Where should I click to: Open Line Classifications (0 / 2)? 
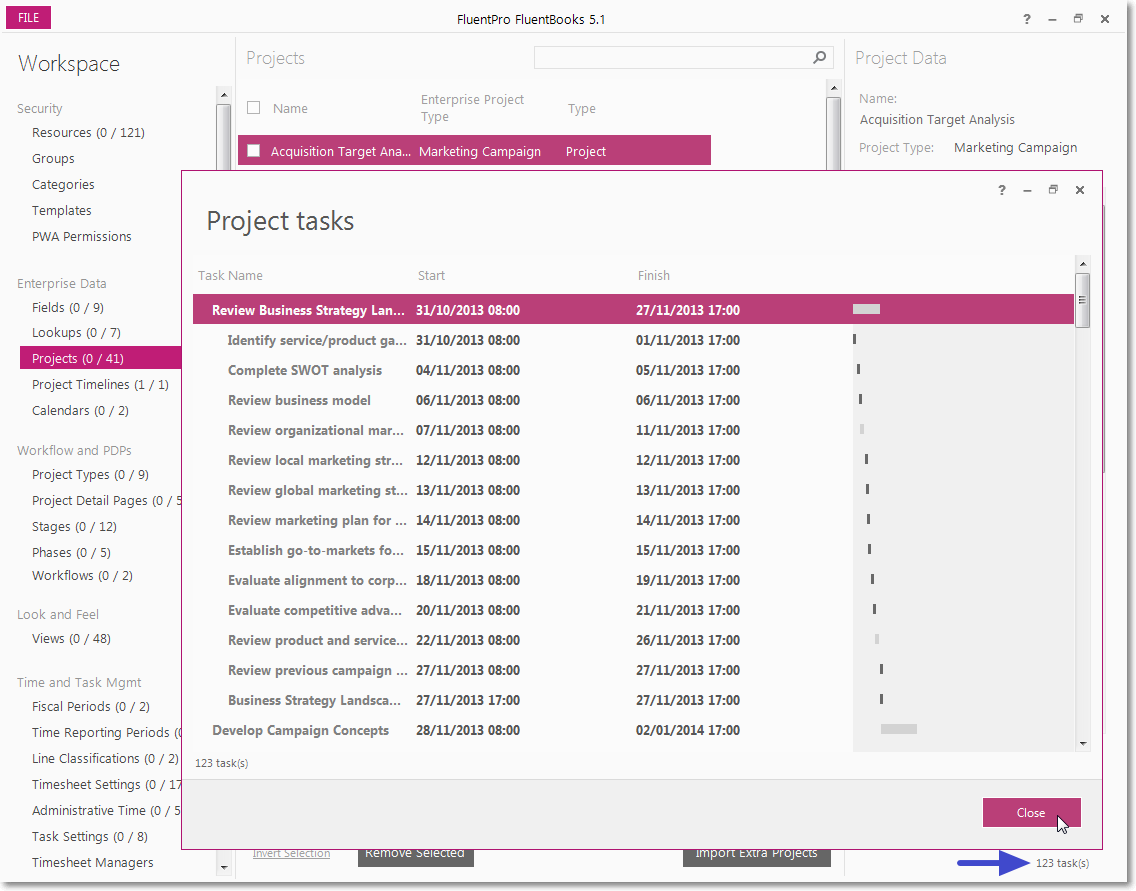(105, 759)
